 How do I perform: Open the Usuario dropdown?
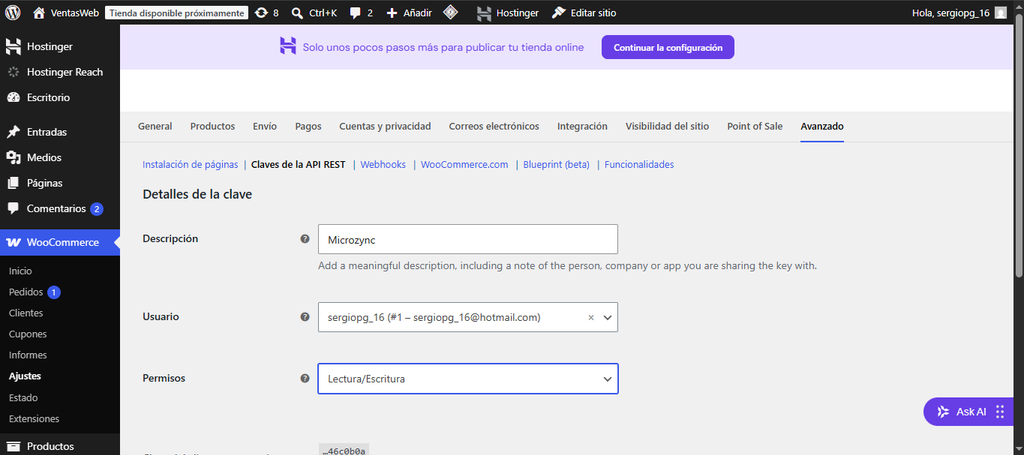(x=468, y=317)
